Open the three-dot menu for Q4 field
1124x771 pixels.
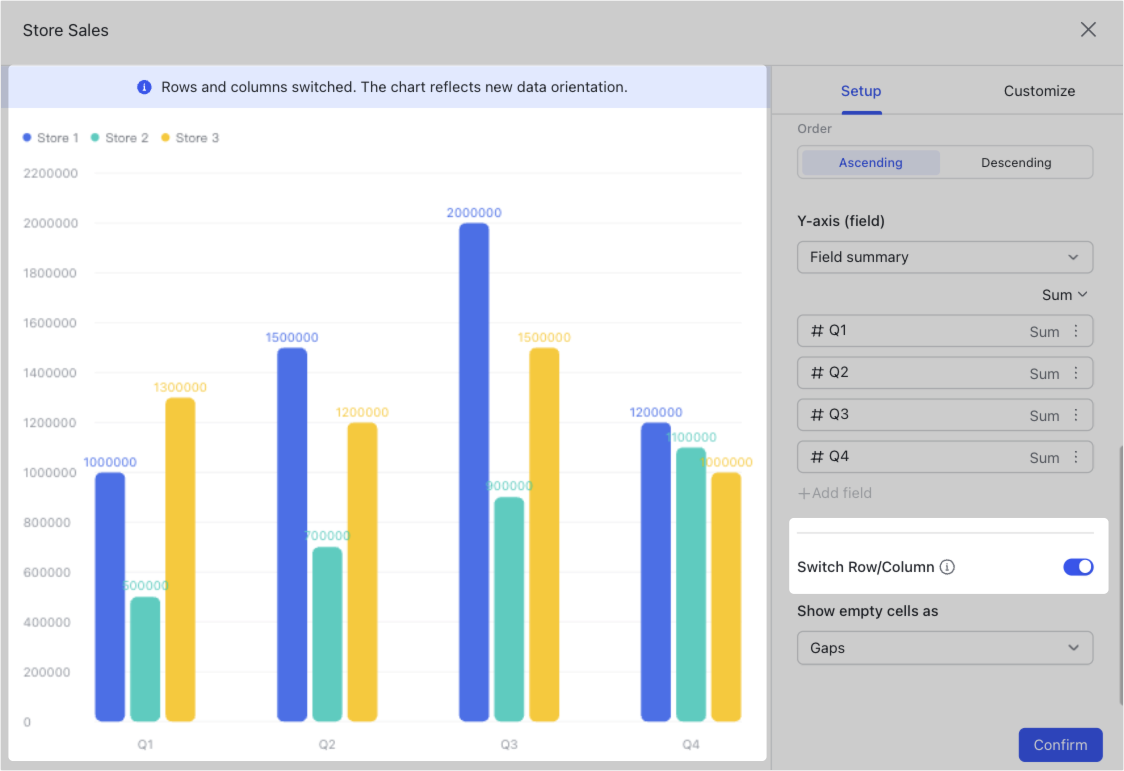click(1075, 456)
